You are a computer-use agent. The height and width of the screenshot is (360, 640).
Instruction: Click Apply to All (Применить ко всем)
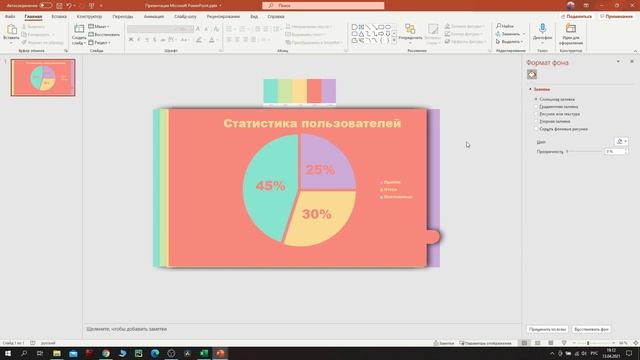pyautogui.click(x=547, y=329)
